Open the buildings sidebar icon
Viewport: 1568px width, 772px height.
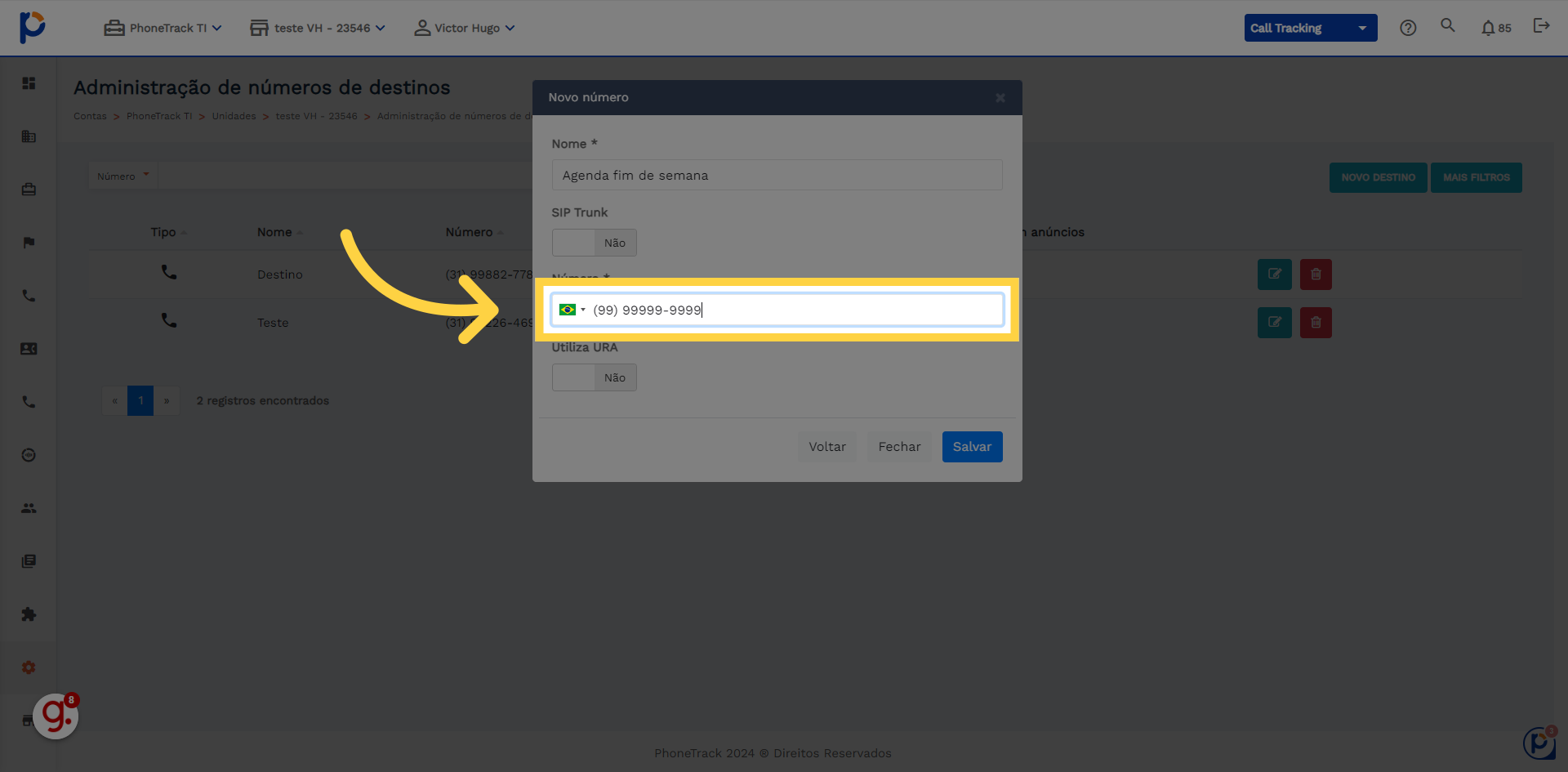[29, 136]
